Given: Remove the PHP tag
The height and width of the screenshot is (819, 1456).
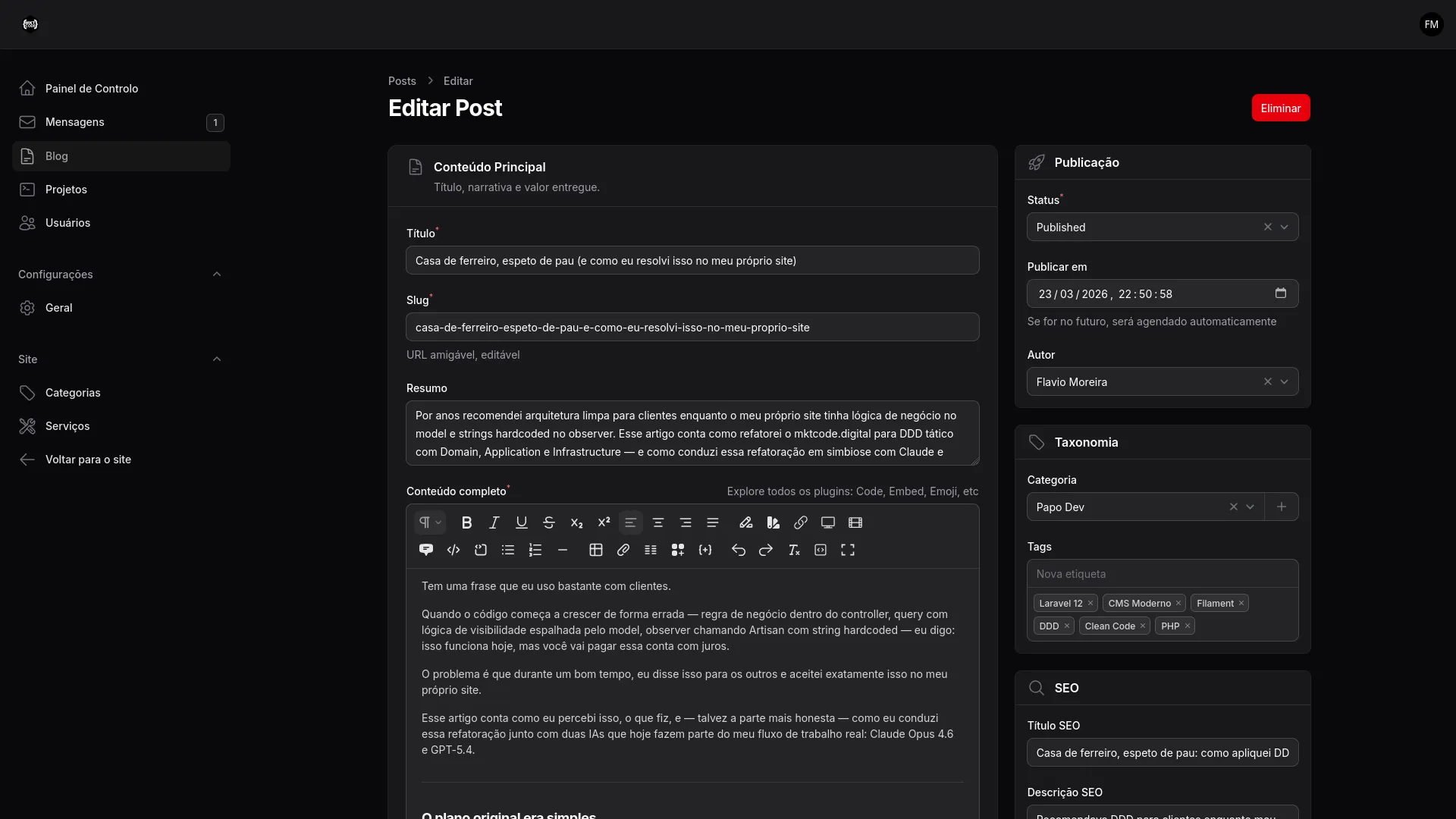Looking at the screenshot, I should point(1187,626).
